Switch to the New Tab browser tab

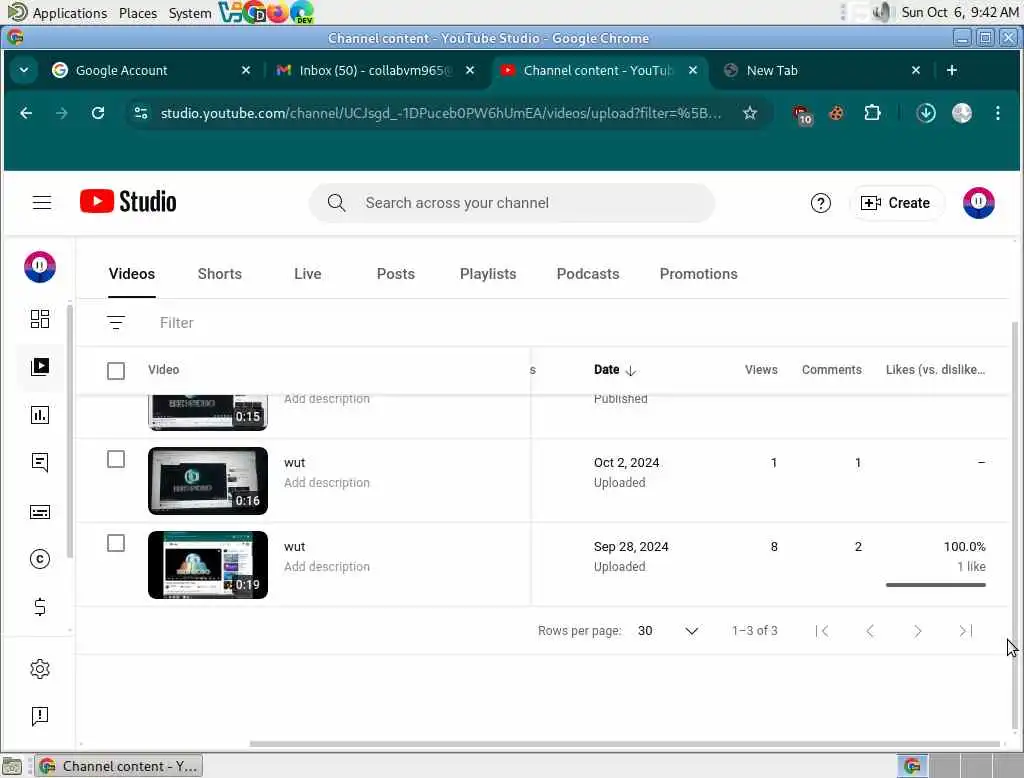(823, 71)
